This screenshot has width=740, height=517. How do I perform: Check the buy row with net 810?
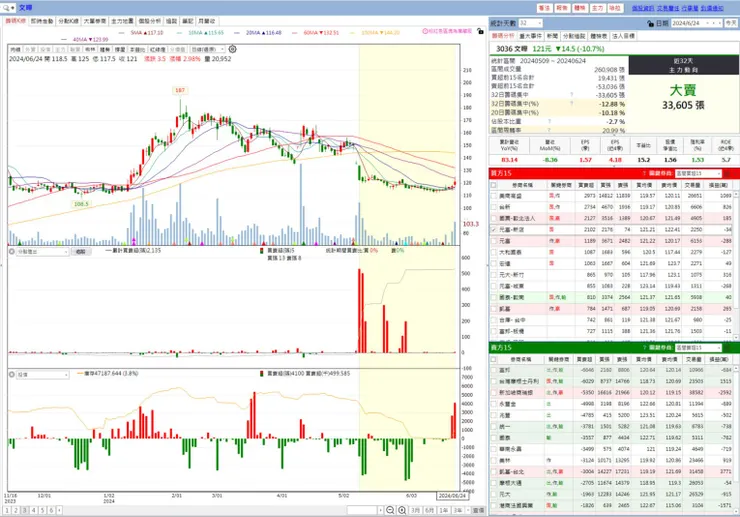point(494,297)
